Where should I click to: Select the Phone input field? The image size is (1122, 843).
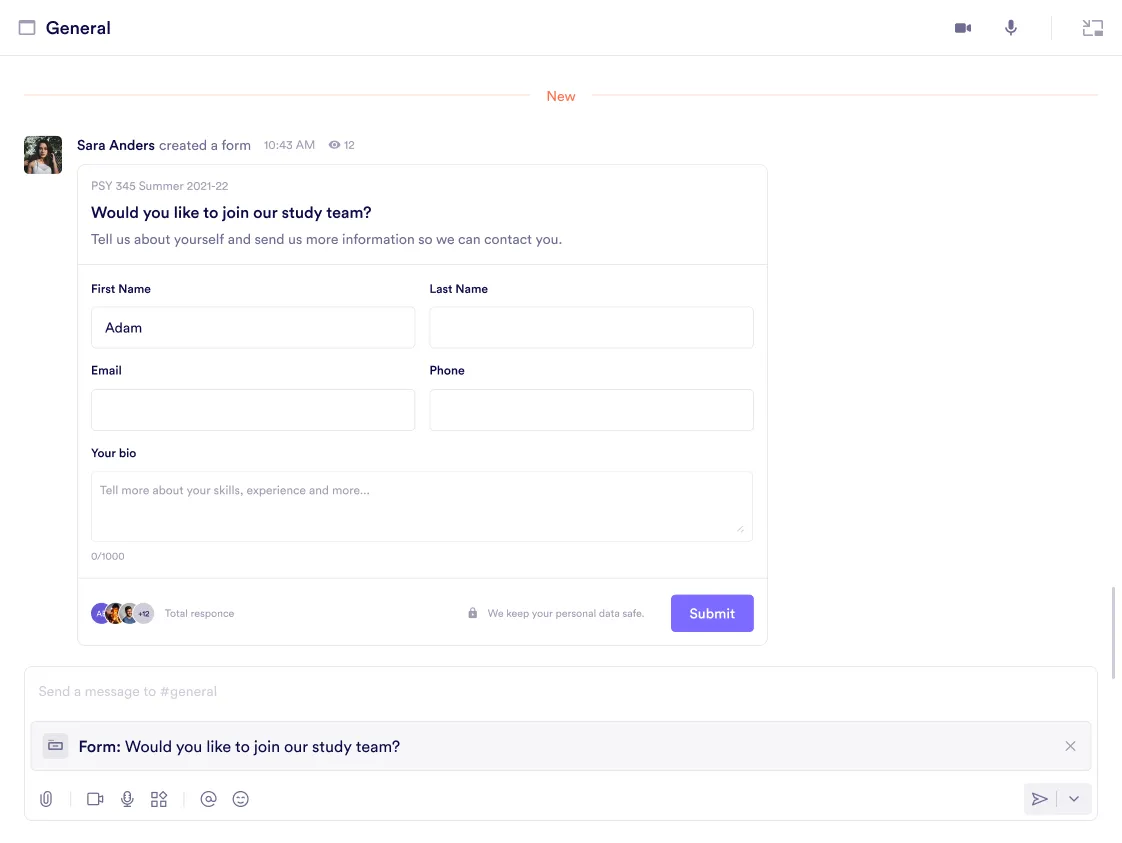coord(591,410)
